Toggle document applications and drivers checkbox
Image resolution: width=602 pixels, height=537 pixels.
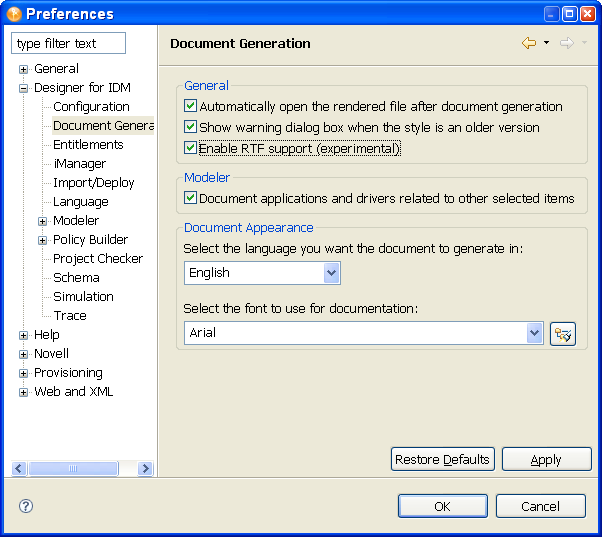pos(190,198)
